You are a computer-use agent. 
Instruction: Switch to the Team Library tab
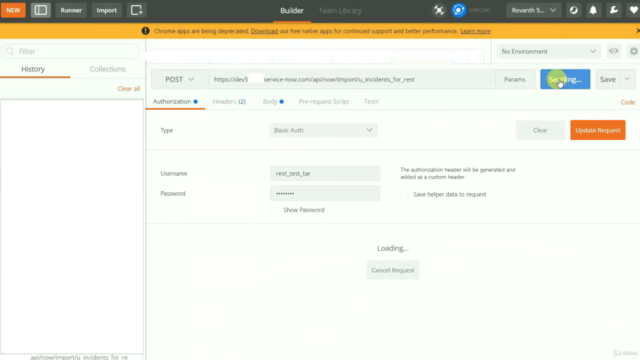tap(340, 11)
